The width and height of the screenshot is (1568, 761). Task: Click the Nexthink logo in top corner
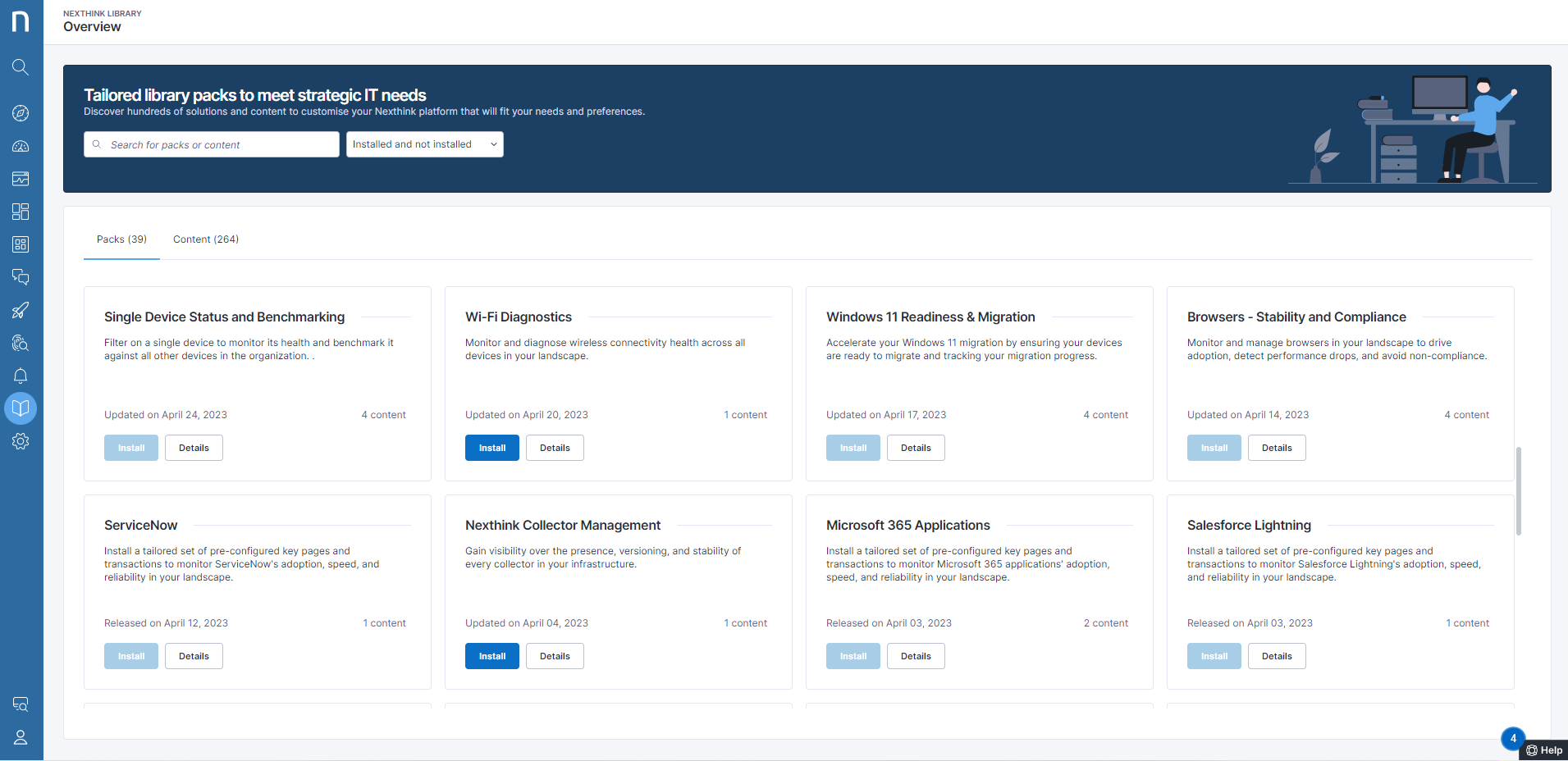point(21,21)
